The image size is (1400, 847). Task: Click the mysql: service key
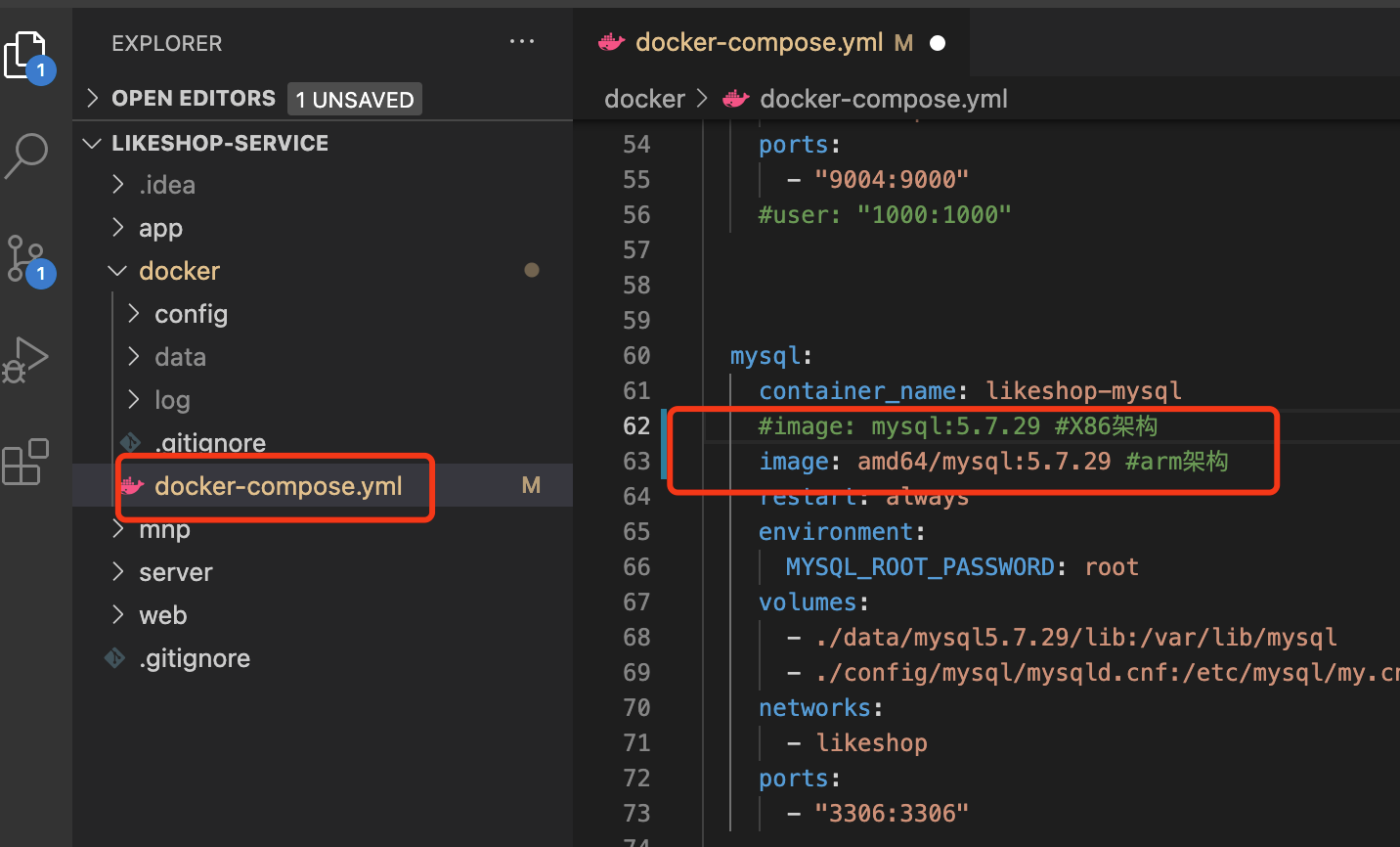(771, 356)
